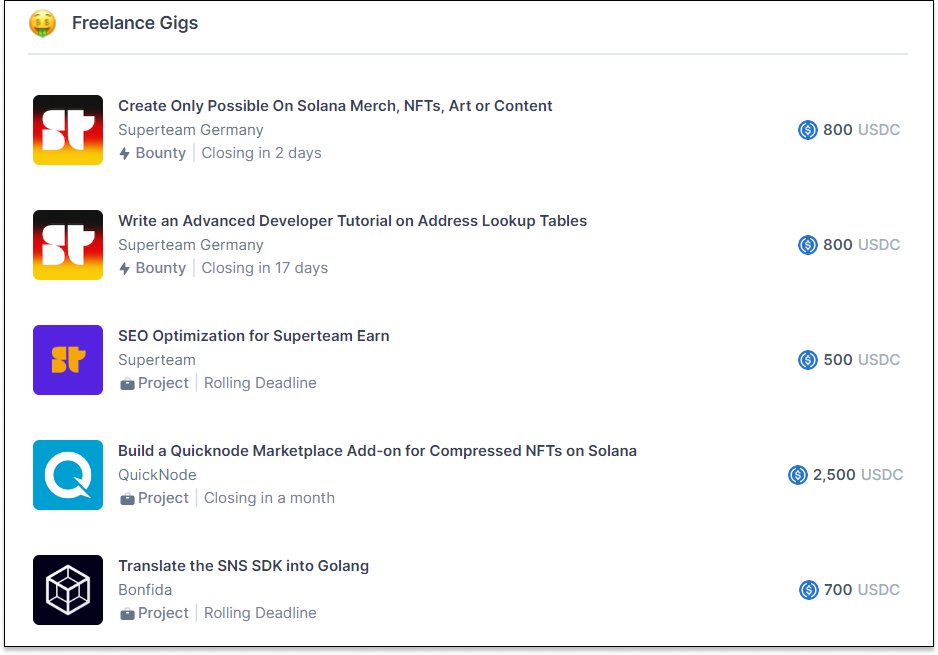Click Project label on the SEO Optimization gig
This screenshot has width=938, height=655.
point(163,383)
